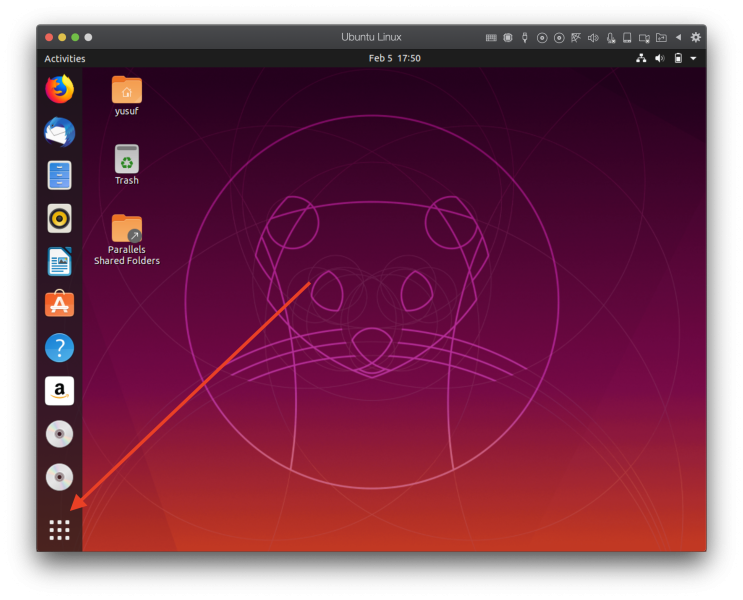Collapse the Parallels status icons arrow
Image resolution: width=743 pixels, height=600 pixels.
679,37
